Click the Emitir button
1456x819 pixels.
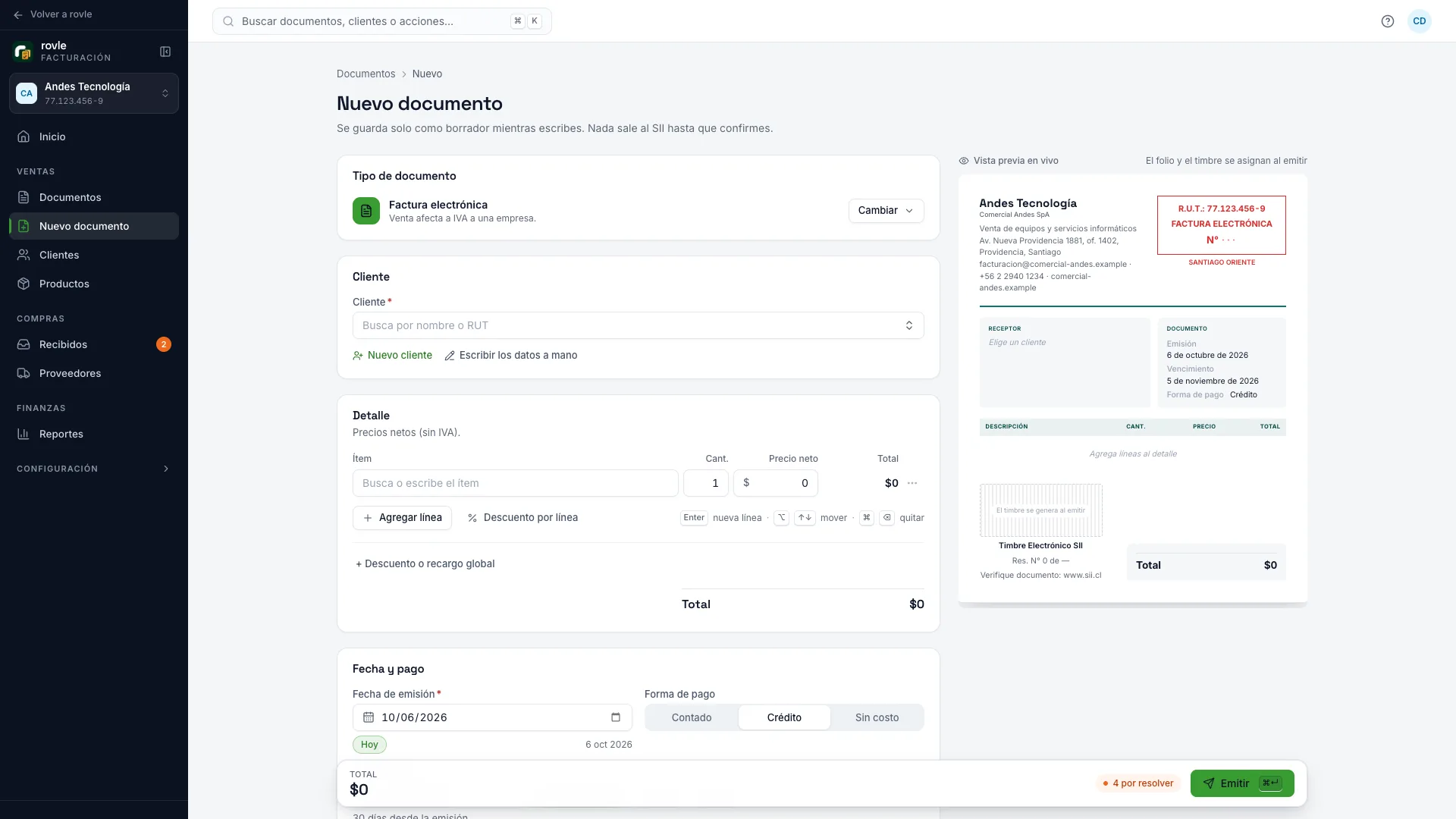(1242, 783)
